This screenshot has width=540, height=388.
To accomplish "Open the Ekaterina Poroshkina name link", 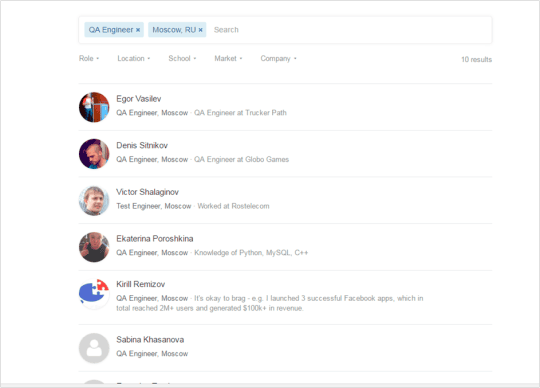I will [x=155, y=239].
